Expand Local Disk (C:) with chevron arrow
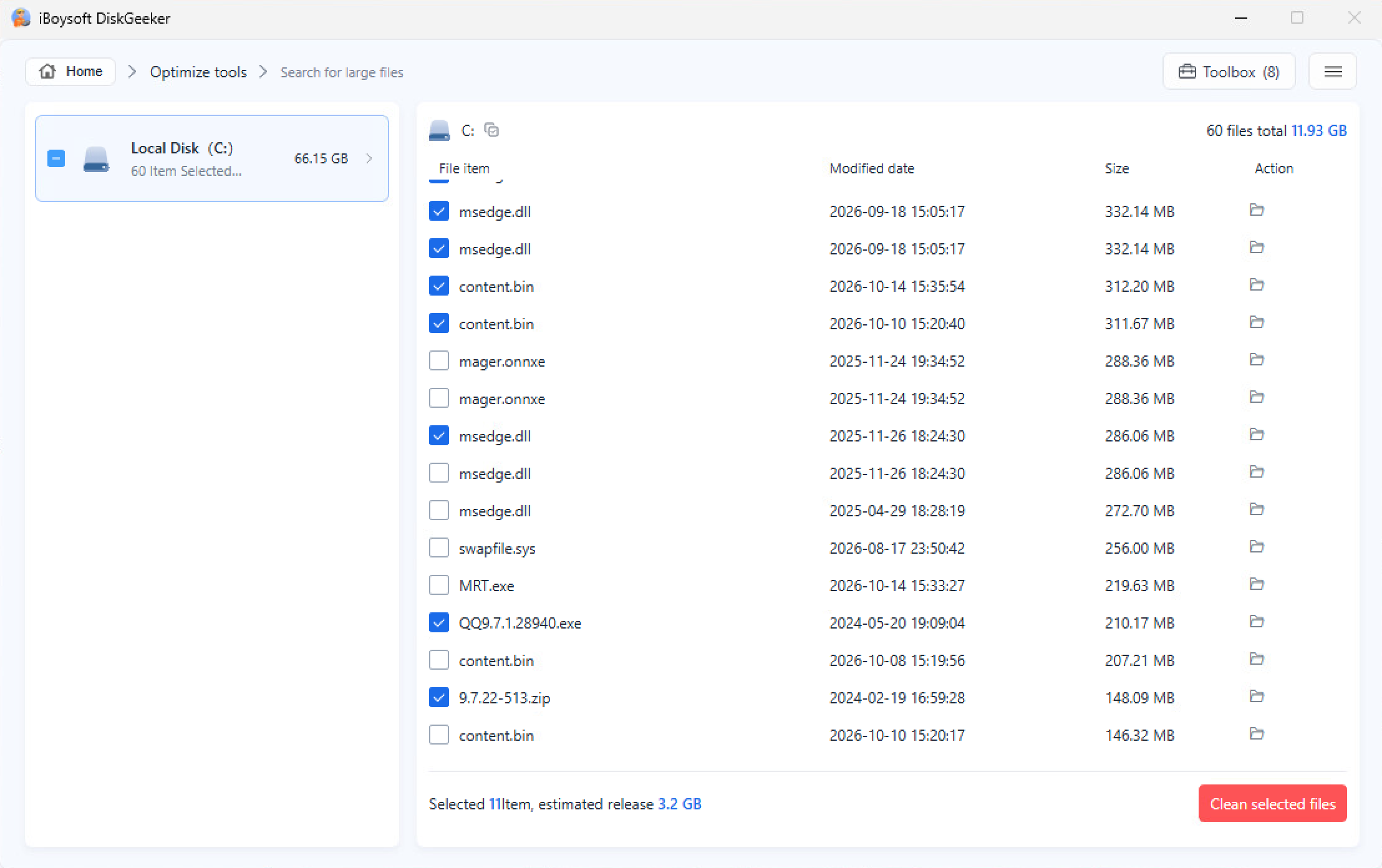This screenshot has width=1382, height=868. coord(369,158)
